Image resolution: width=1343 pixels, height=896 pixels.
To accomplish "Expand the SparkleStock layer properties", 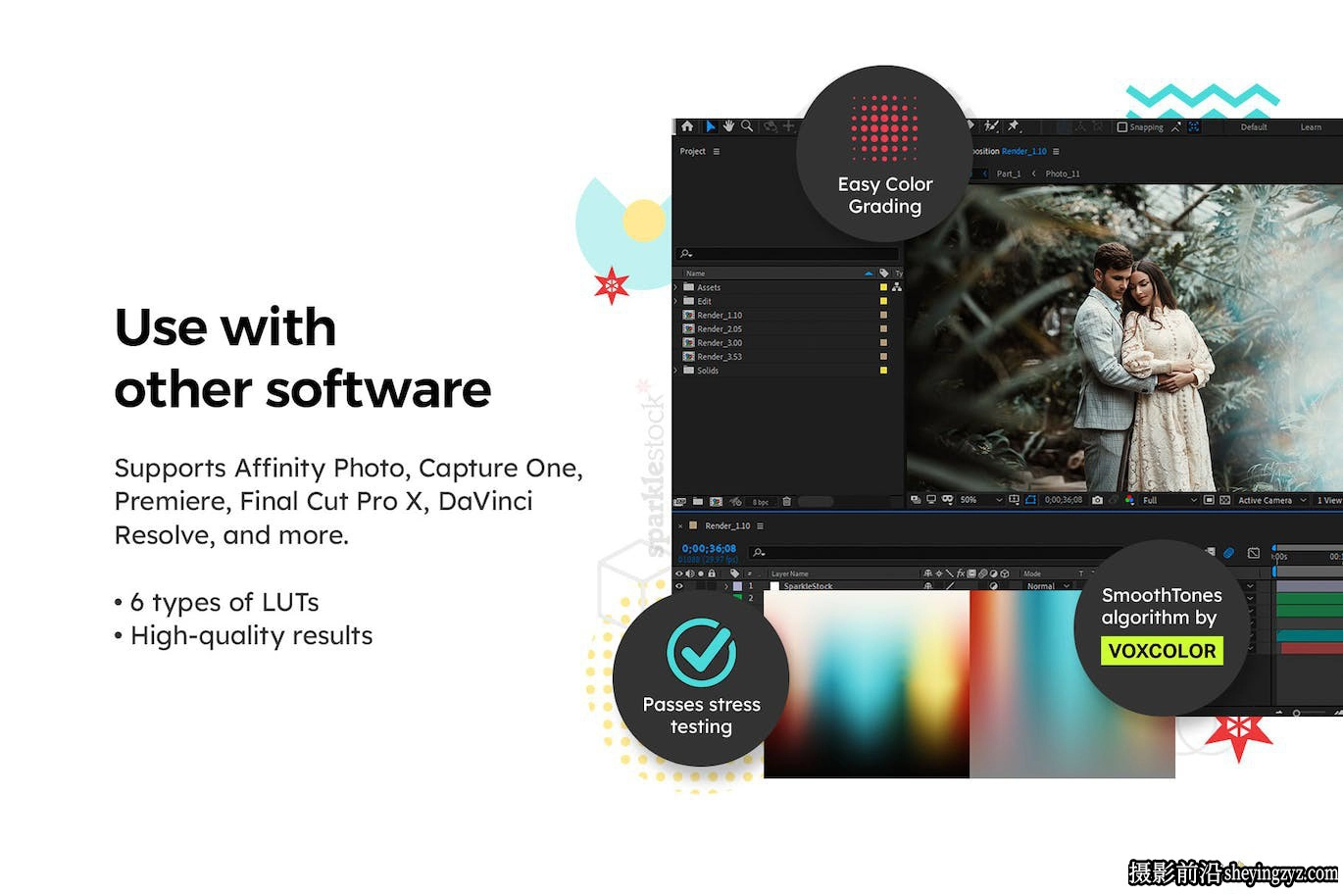I will pyautogui.click(x=726, y=586).
